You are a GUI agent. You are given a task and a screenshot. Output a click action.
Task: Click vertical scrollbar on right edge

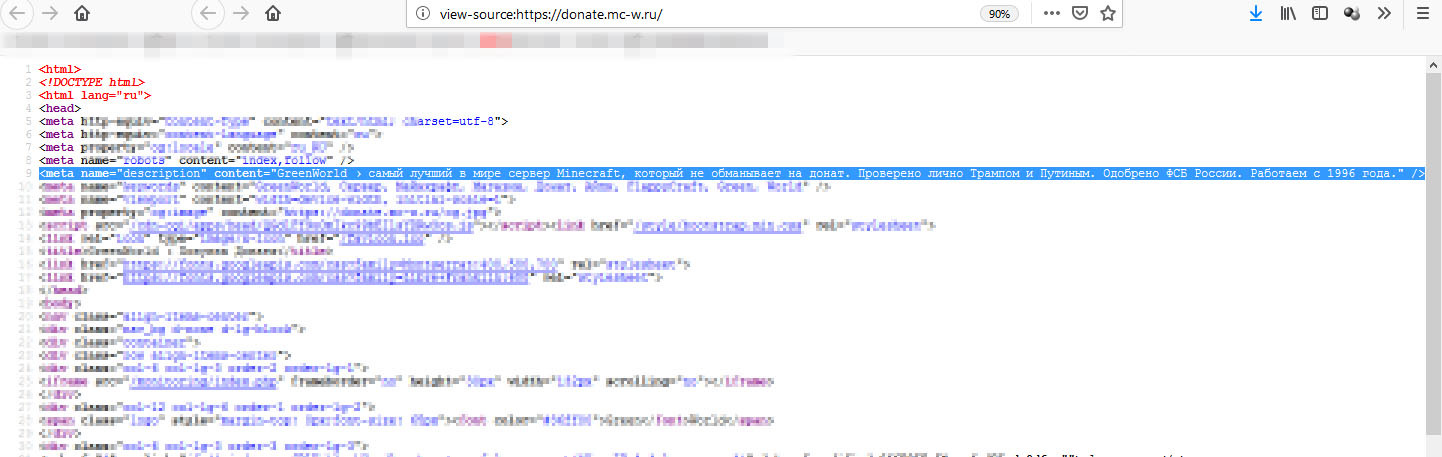pyautogui.click(x=1434, y=256)
